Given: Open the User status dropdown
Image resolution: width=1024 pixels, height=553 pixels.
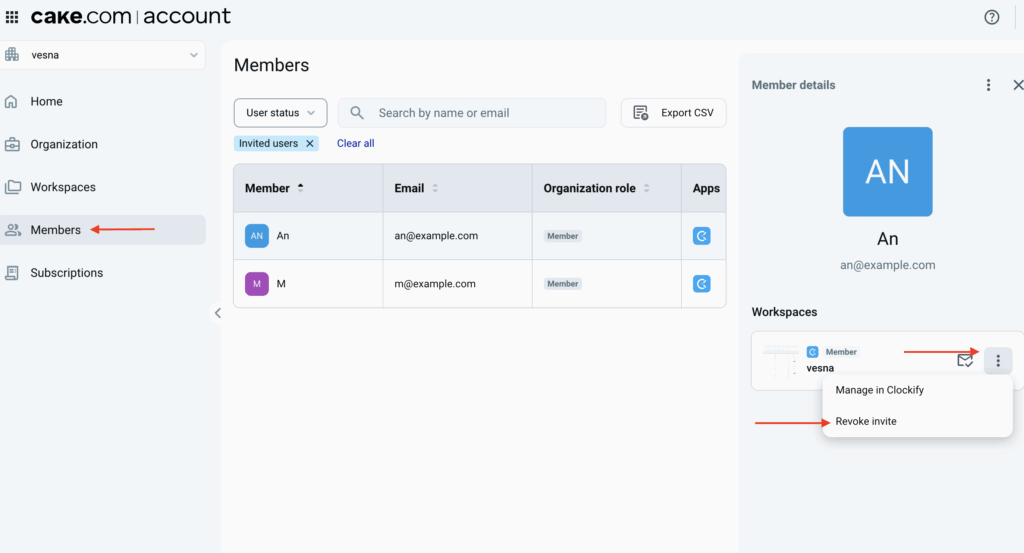Looking at the screenshot, I should [280, 113].
